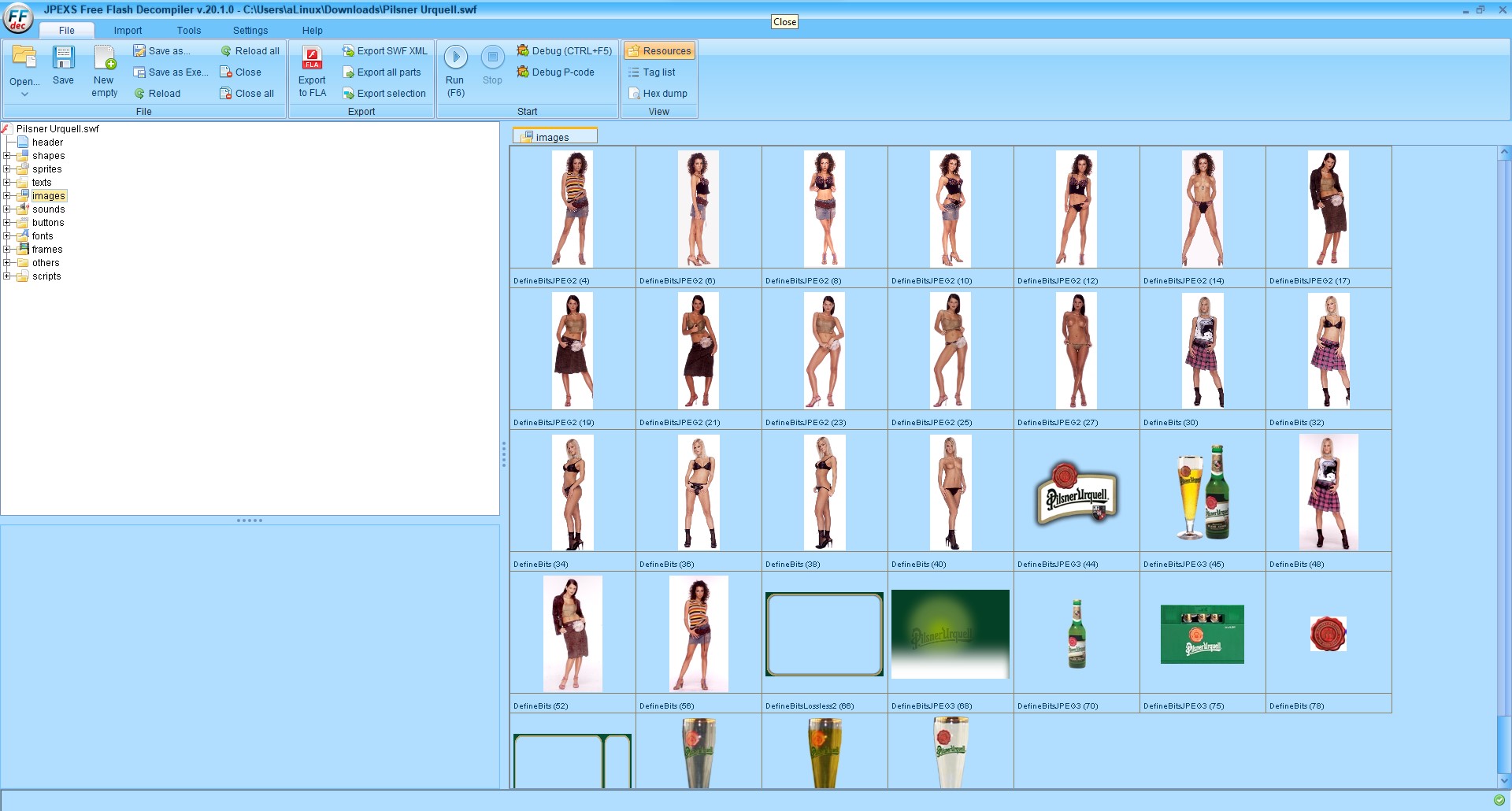
Task: Open the Import ribbon tab
Action: [x=128, y=31]
